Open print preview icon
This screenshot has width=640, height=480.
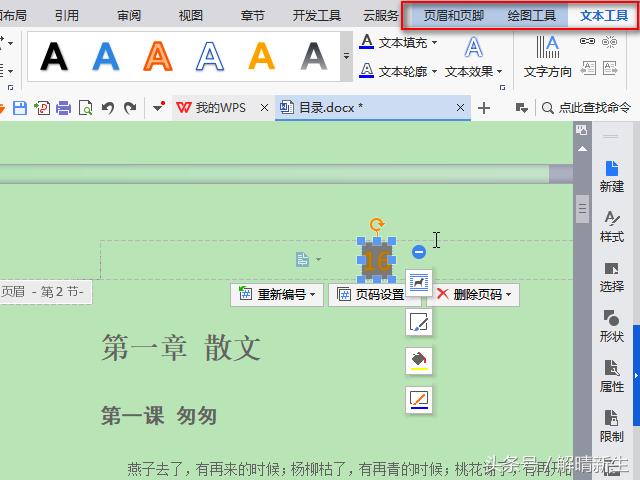click(x=85, y=108)
